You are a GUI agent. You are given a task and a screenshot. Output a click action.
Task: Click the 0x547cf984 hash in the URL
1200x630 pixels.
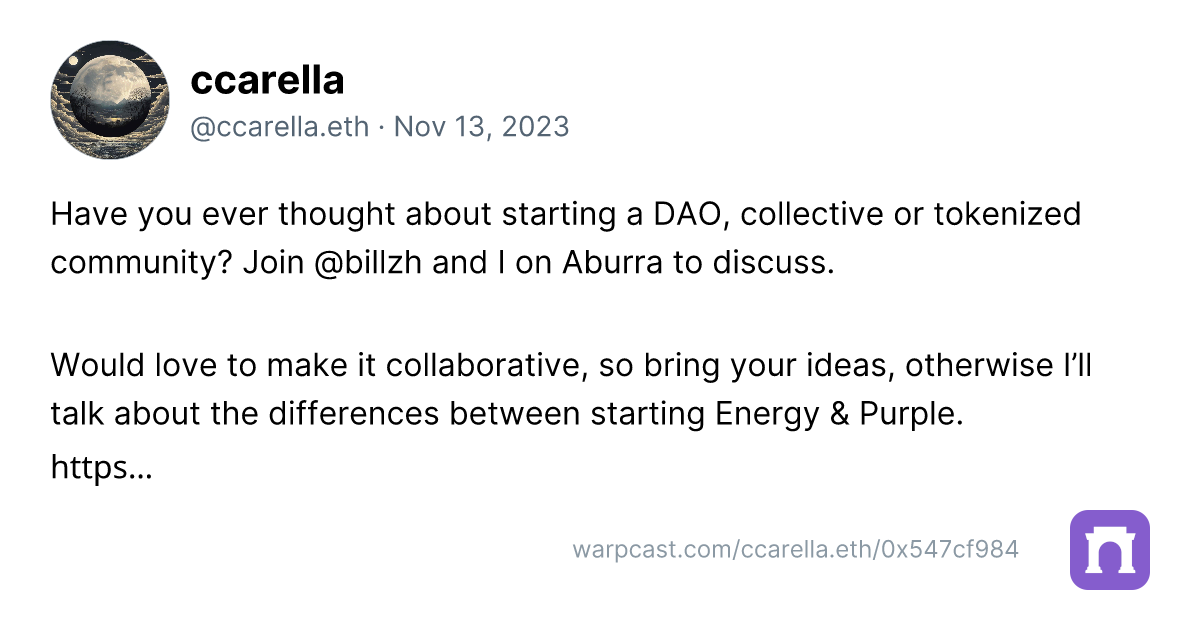pyautogui.click(x=949, y=549)
